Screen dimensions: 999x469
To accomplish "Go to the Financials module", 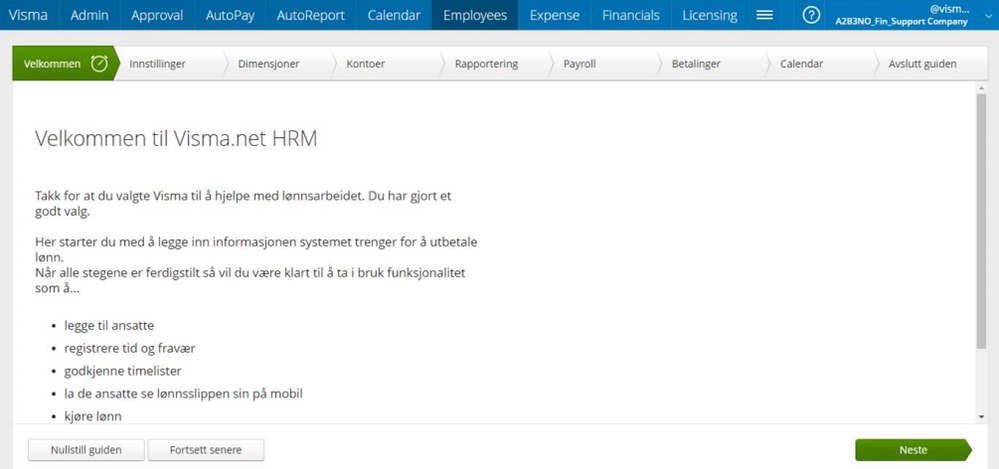I will coord(631,15).
